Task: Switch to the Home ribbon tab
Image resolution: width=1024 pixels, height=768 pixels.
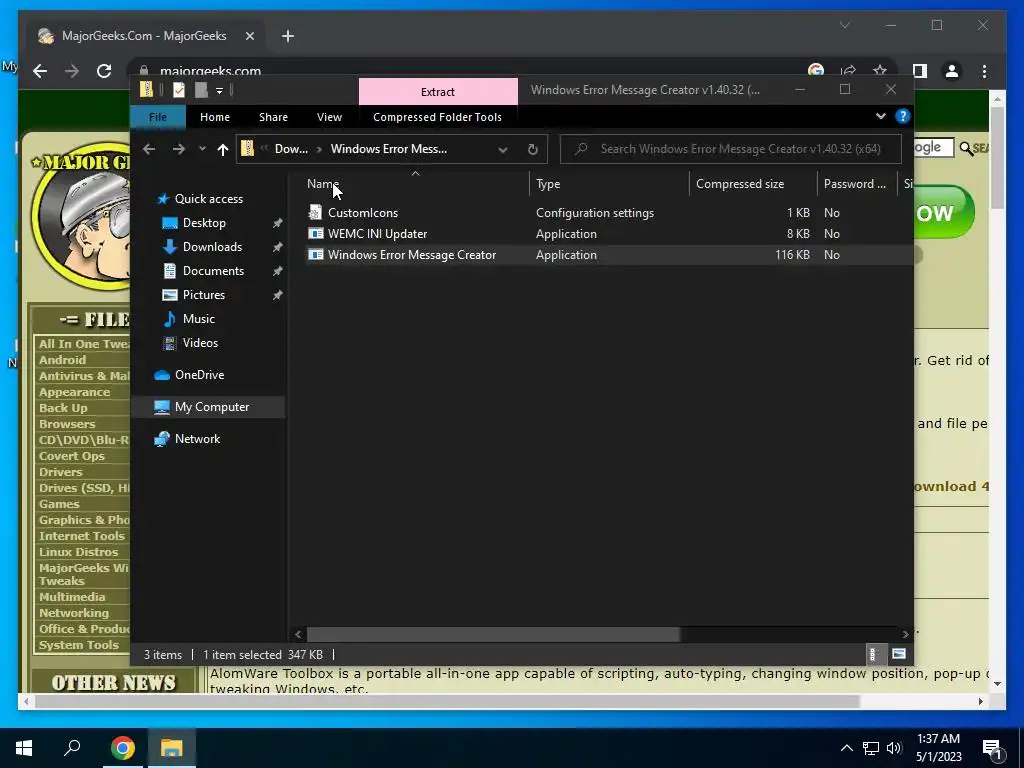Action: point(215,117)
